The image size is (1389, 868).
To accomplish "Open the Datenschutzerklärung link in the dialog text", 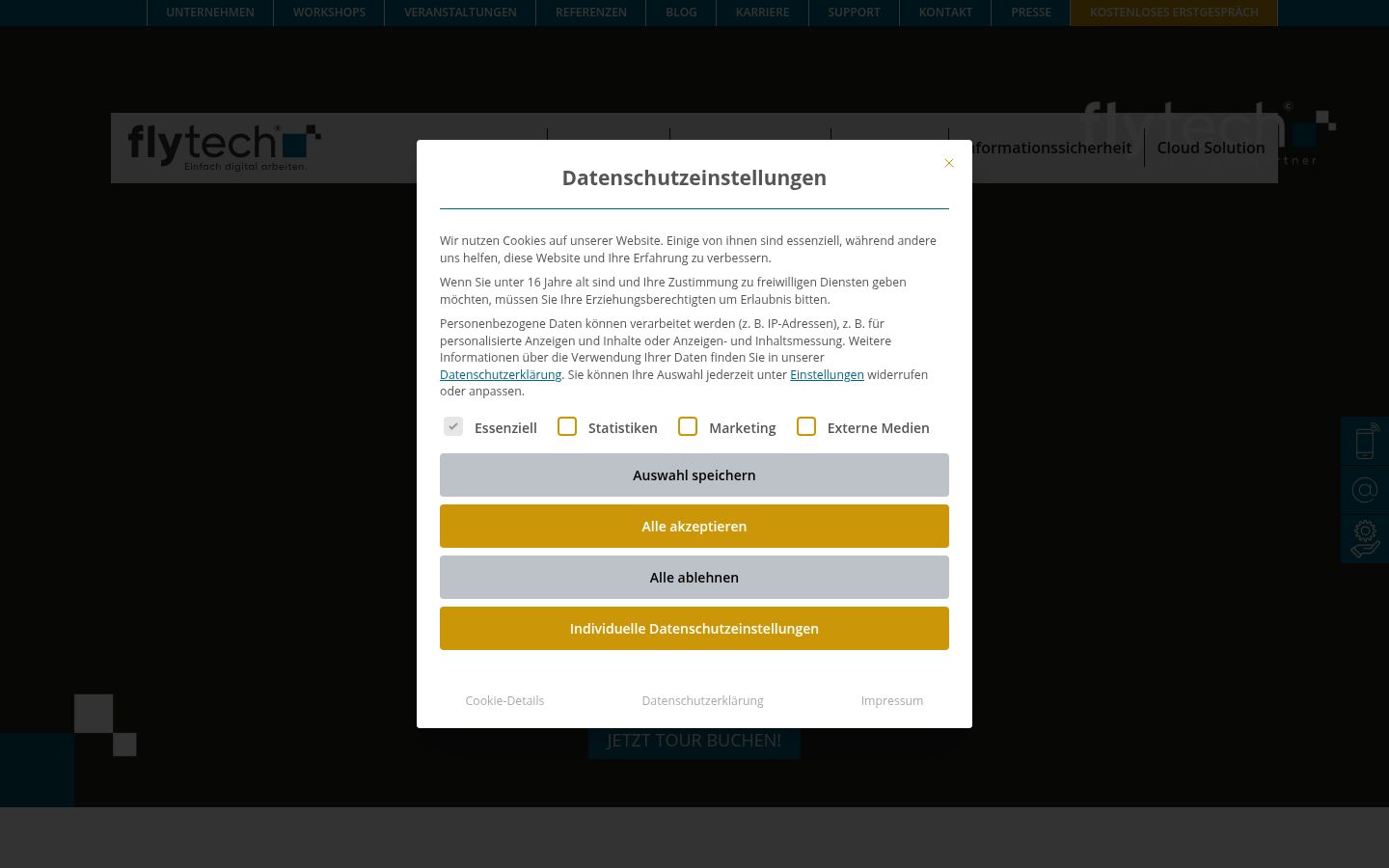I will click(501, 374).
